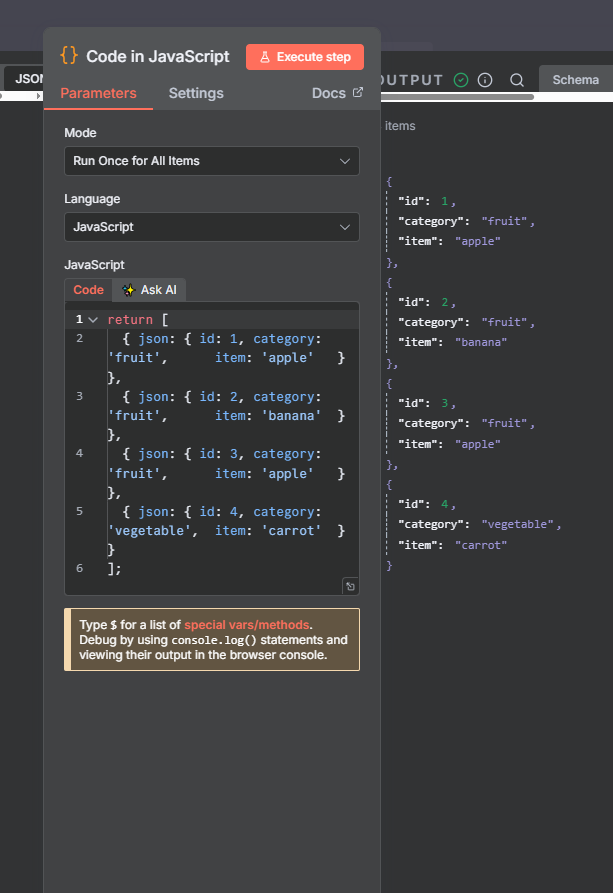Click the green execution success checkmark icon
Viewport: 613px width, 893px height.
coord(460,80)
